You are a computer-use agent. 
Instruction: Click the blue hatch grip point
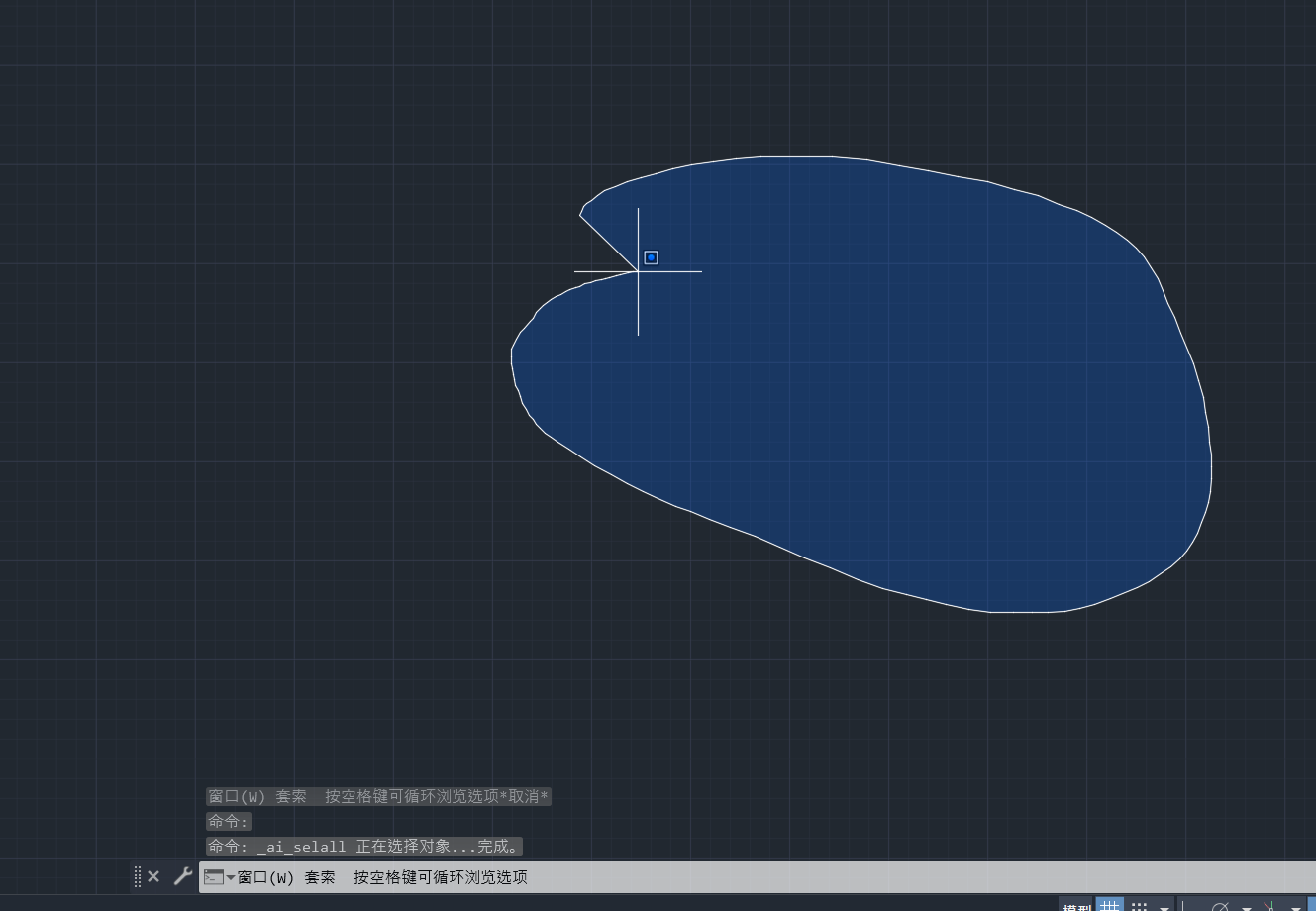tap(651, 257)
